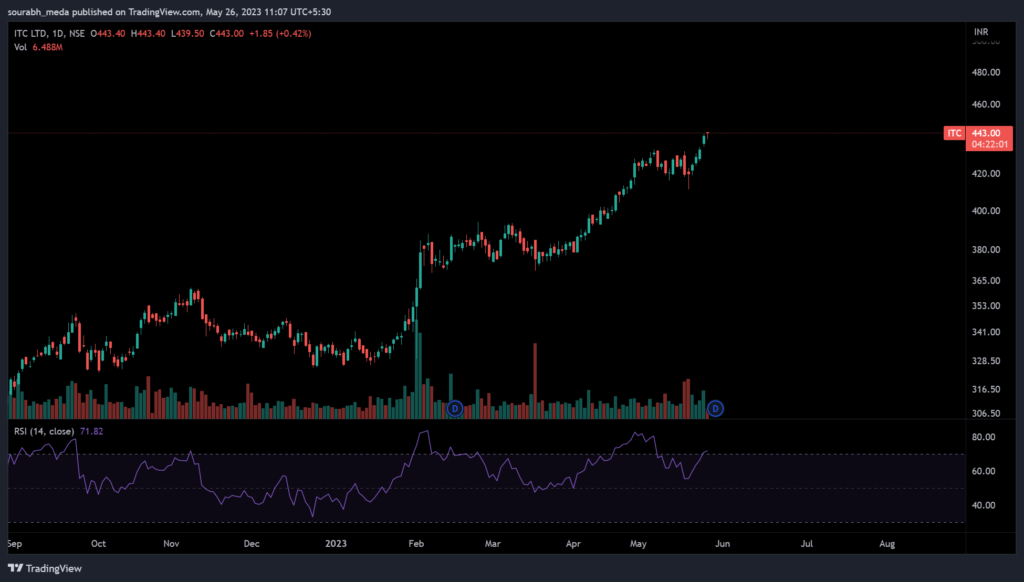Screen dimensions: 1024x582
Task: Open the dividend marker near late May
Action: coord(715,409)
